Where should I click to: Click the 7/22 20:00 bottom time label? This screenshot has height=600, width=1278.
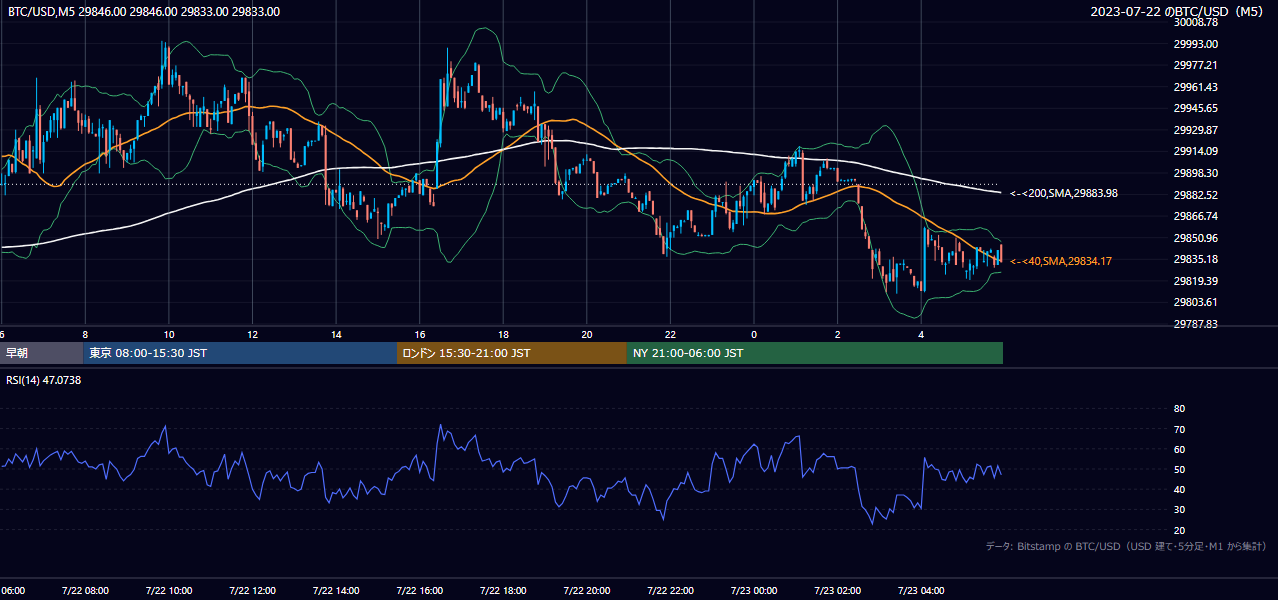coord(586,590)
